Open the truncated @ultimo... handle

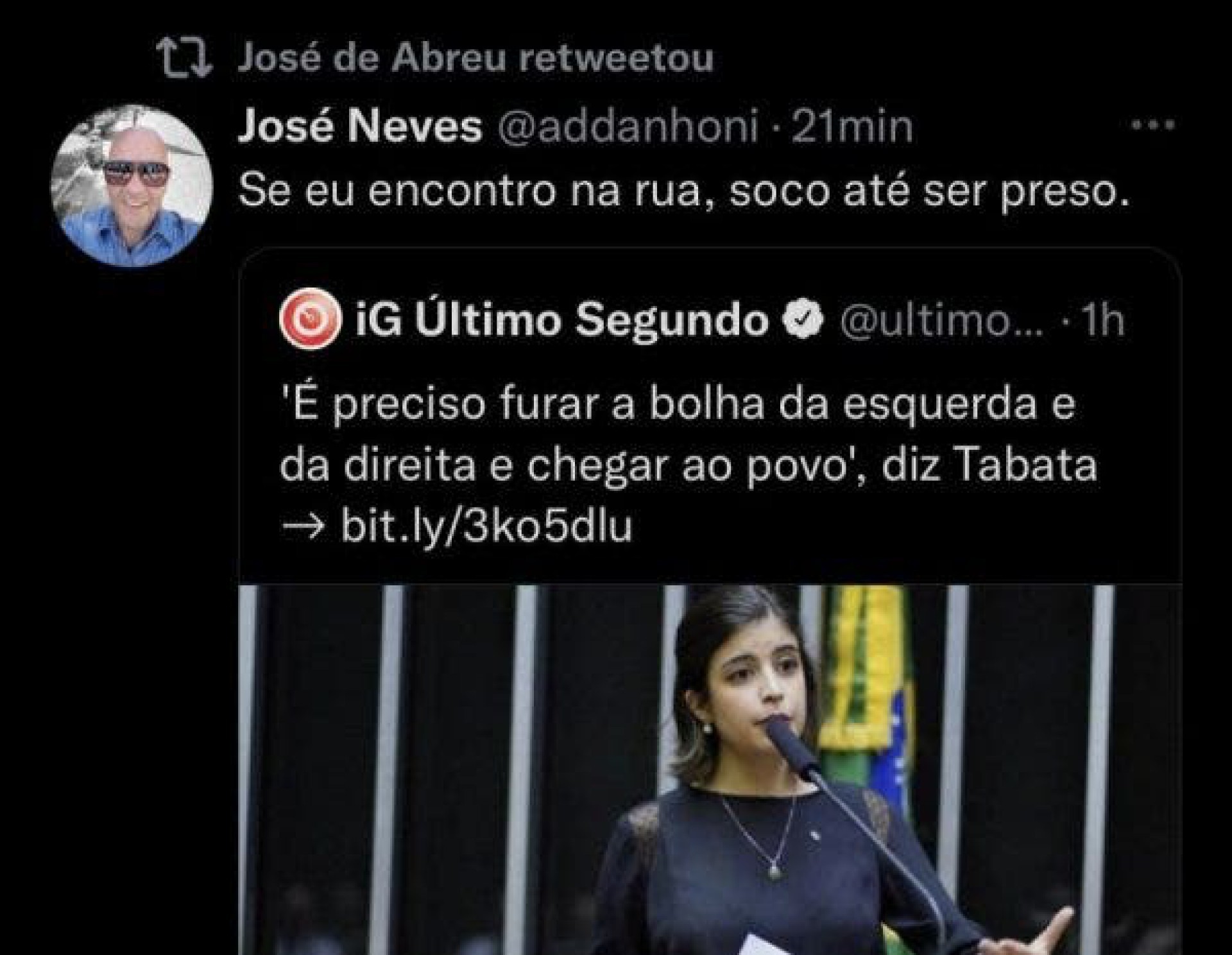pos(942,320)
